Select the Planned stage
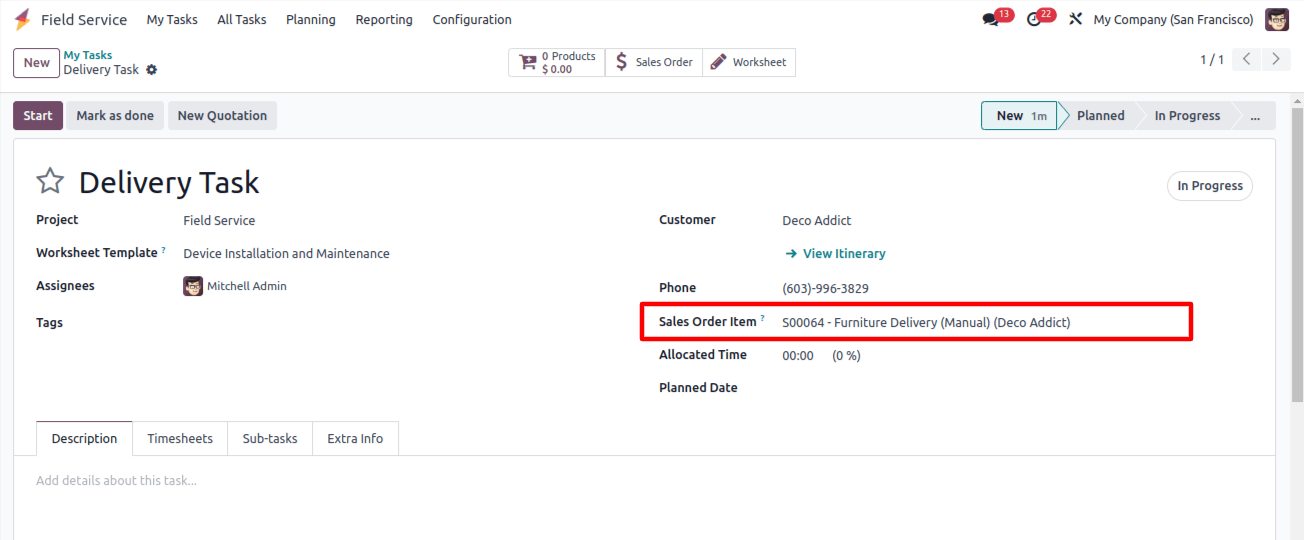The width and height of the screenshot is (1304, 540). pos(1100,116)
